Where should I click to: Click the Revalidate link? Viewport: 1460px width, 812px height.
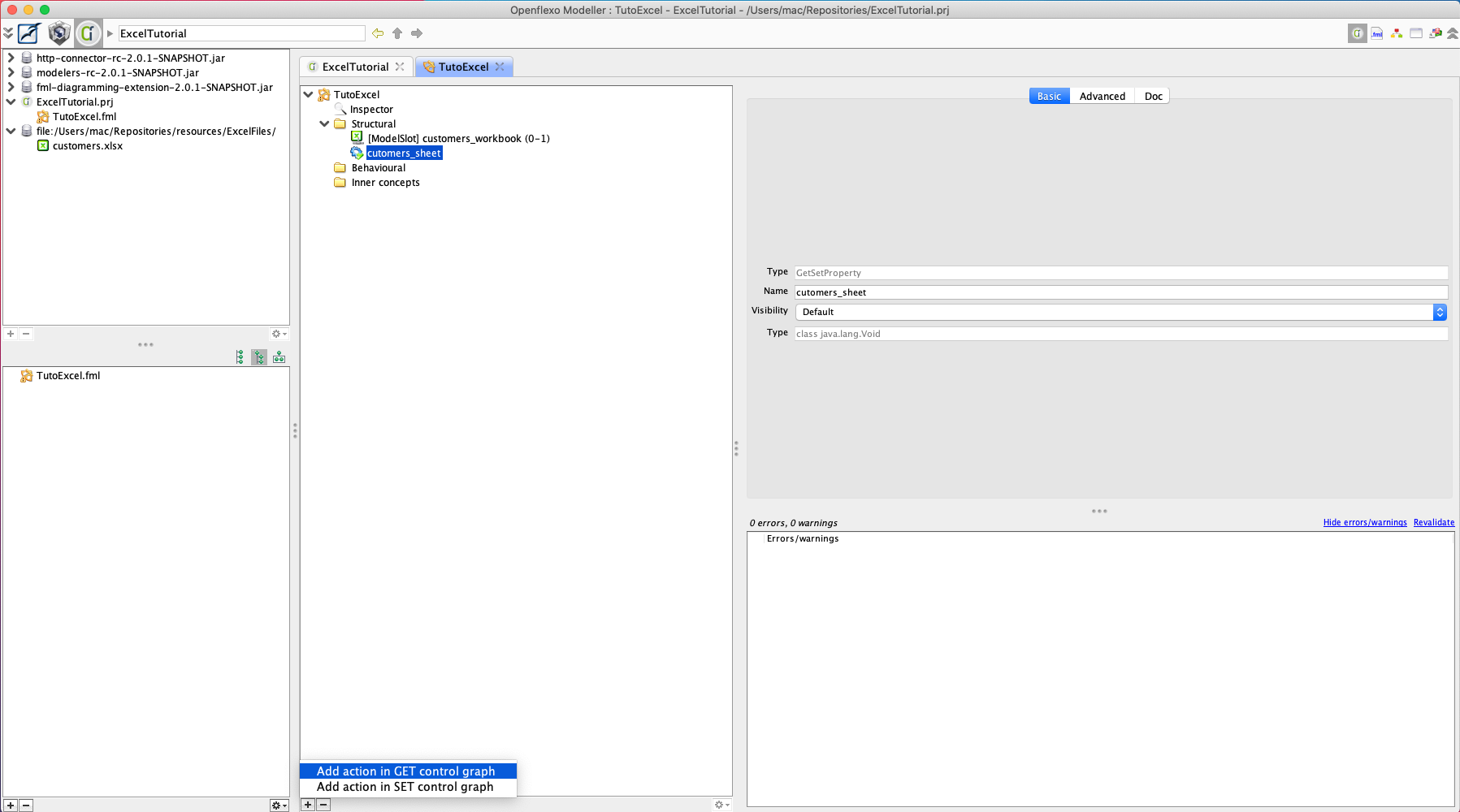pyautogui.click(x=1434, y=522)
